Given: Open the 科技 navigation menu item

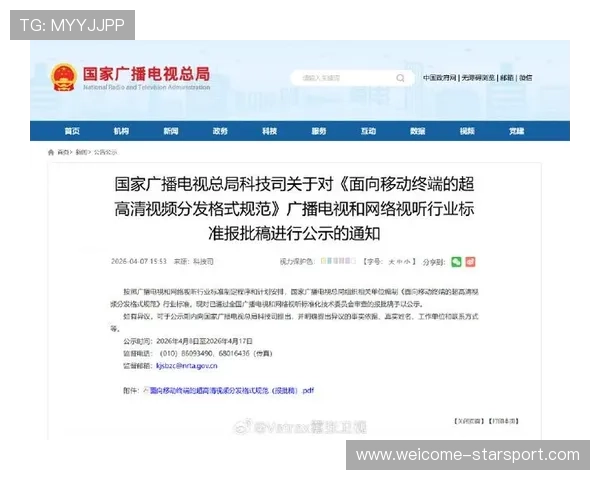Looking at the screenshot, I should coord(269,131).
